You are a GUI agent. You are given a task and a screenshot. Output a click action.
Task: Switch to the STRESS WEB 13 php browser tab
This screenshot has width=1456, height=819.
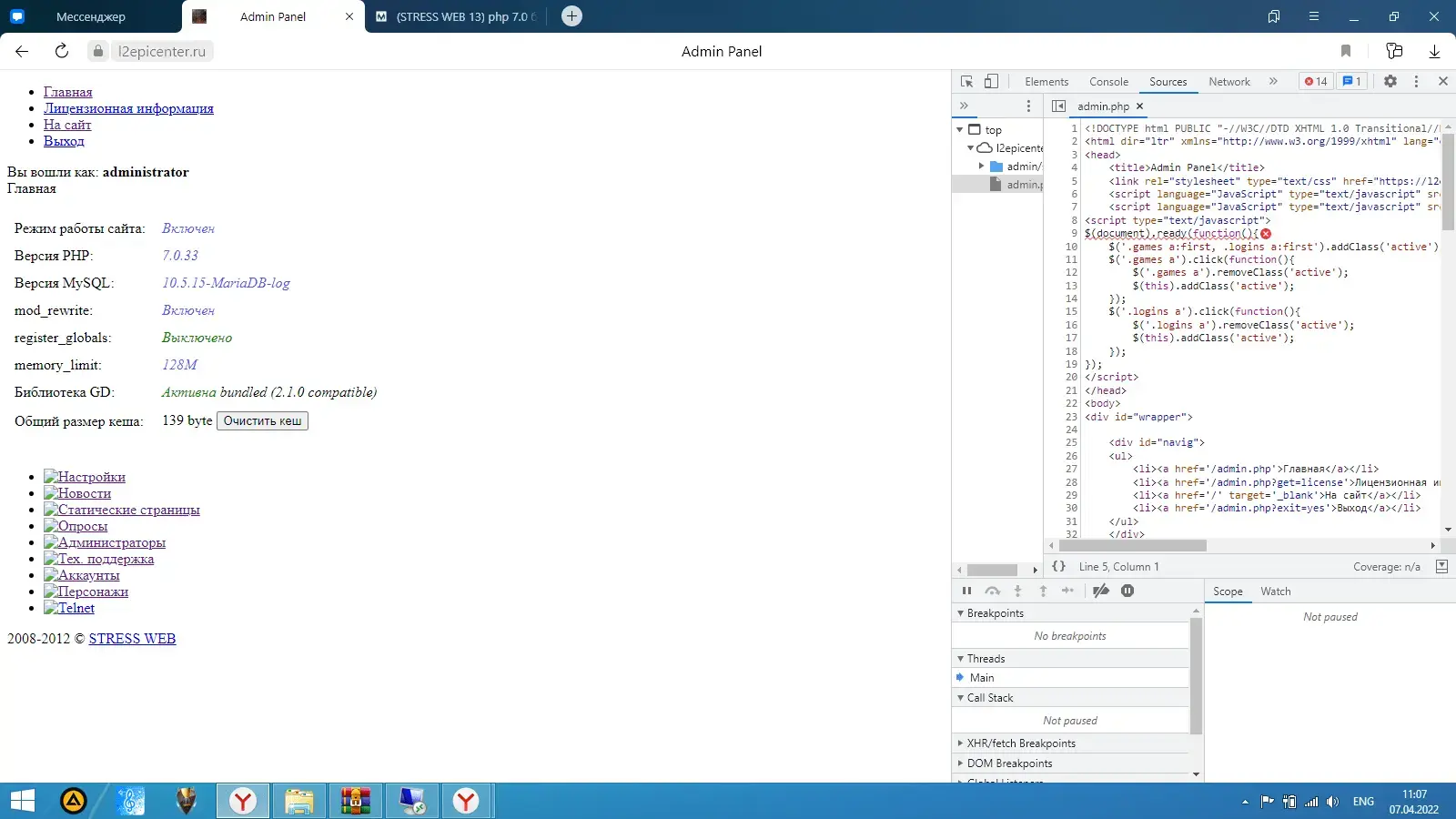tap(455, 16)
